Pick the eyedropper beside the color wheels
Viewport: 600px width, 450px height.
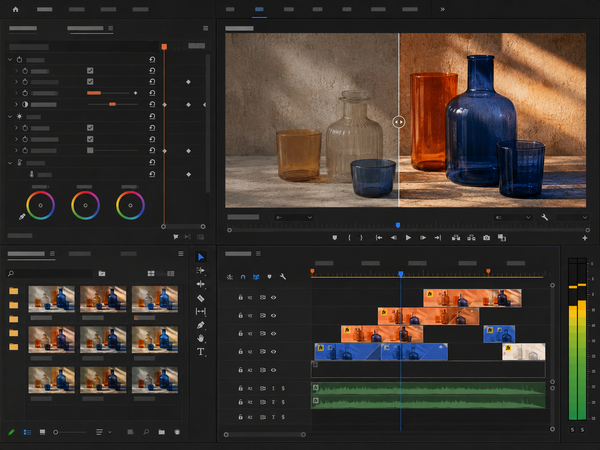[22, 217]
